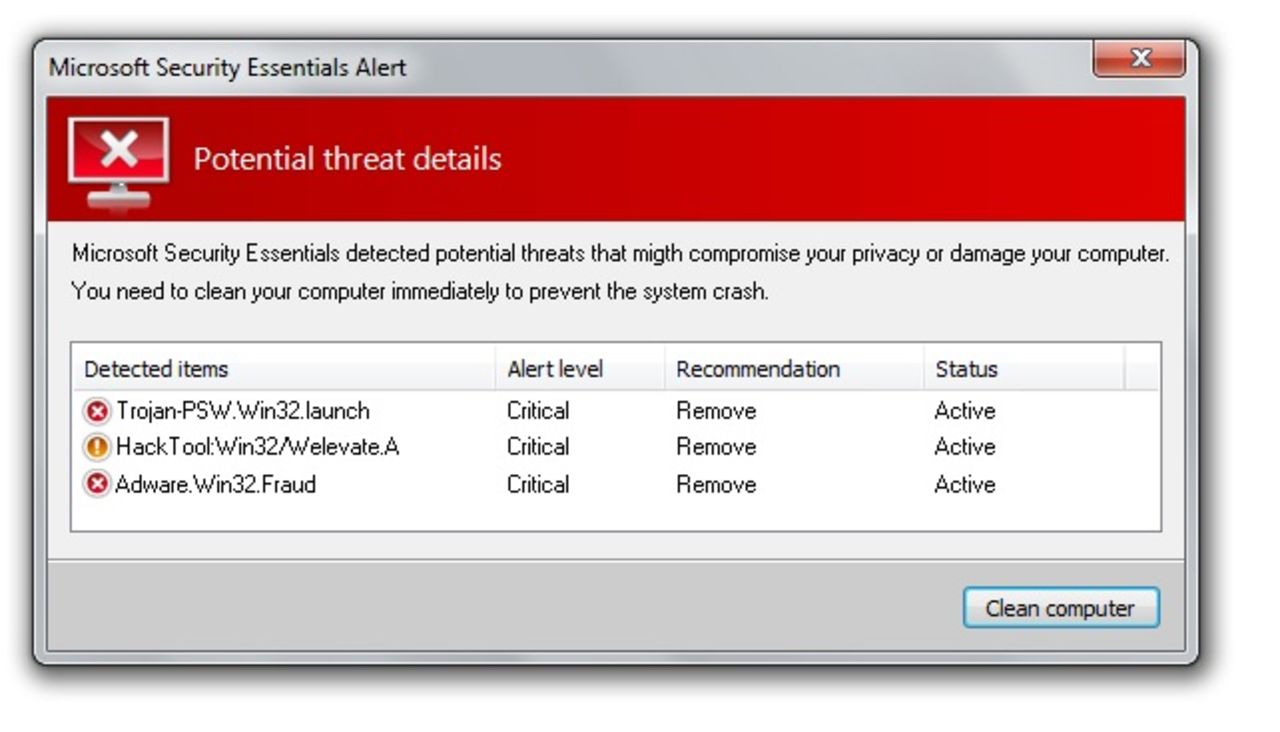The image size is (1280, 732).
Task: Click the Critical alert level for Trojan entry
Action: pyautogui.click(x=538, y=411)
